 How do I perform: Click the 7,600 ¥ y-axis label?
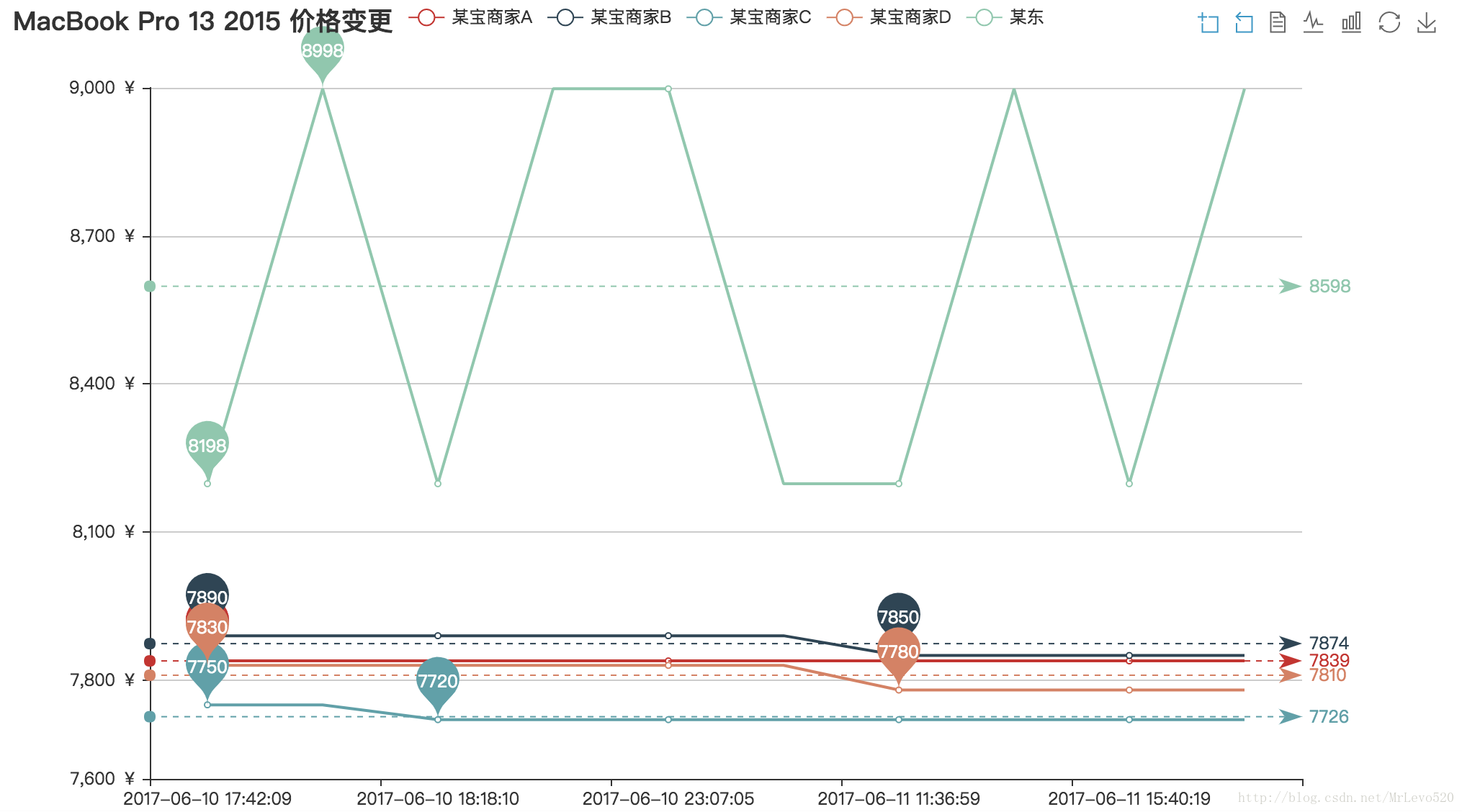(x=102, y=779)
